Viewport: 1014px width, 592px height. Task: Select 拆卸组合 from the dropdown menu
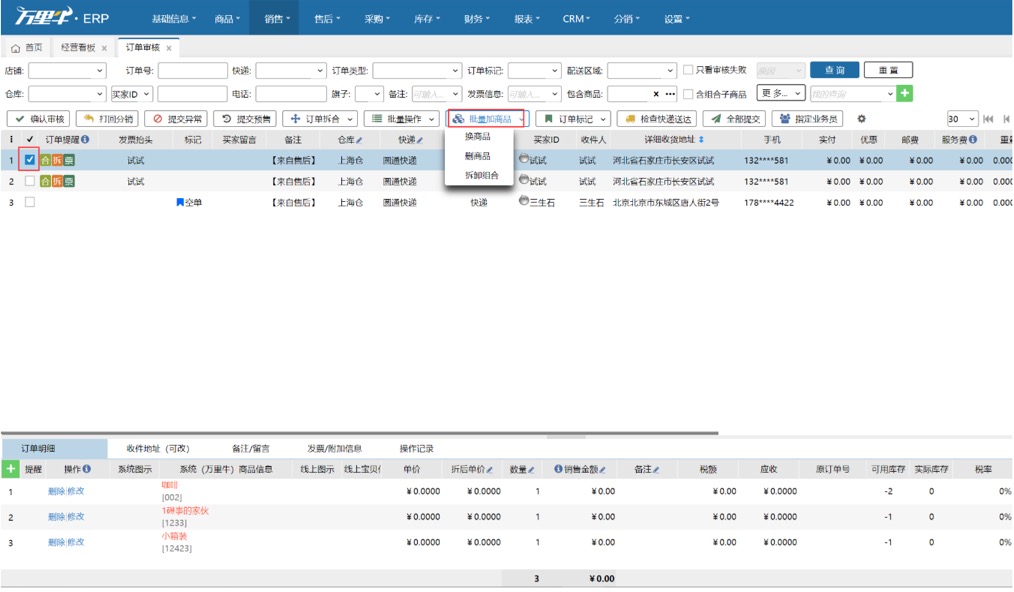[x=482, y=175]
